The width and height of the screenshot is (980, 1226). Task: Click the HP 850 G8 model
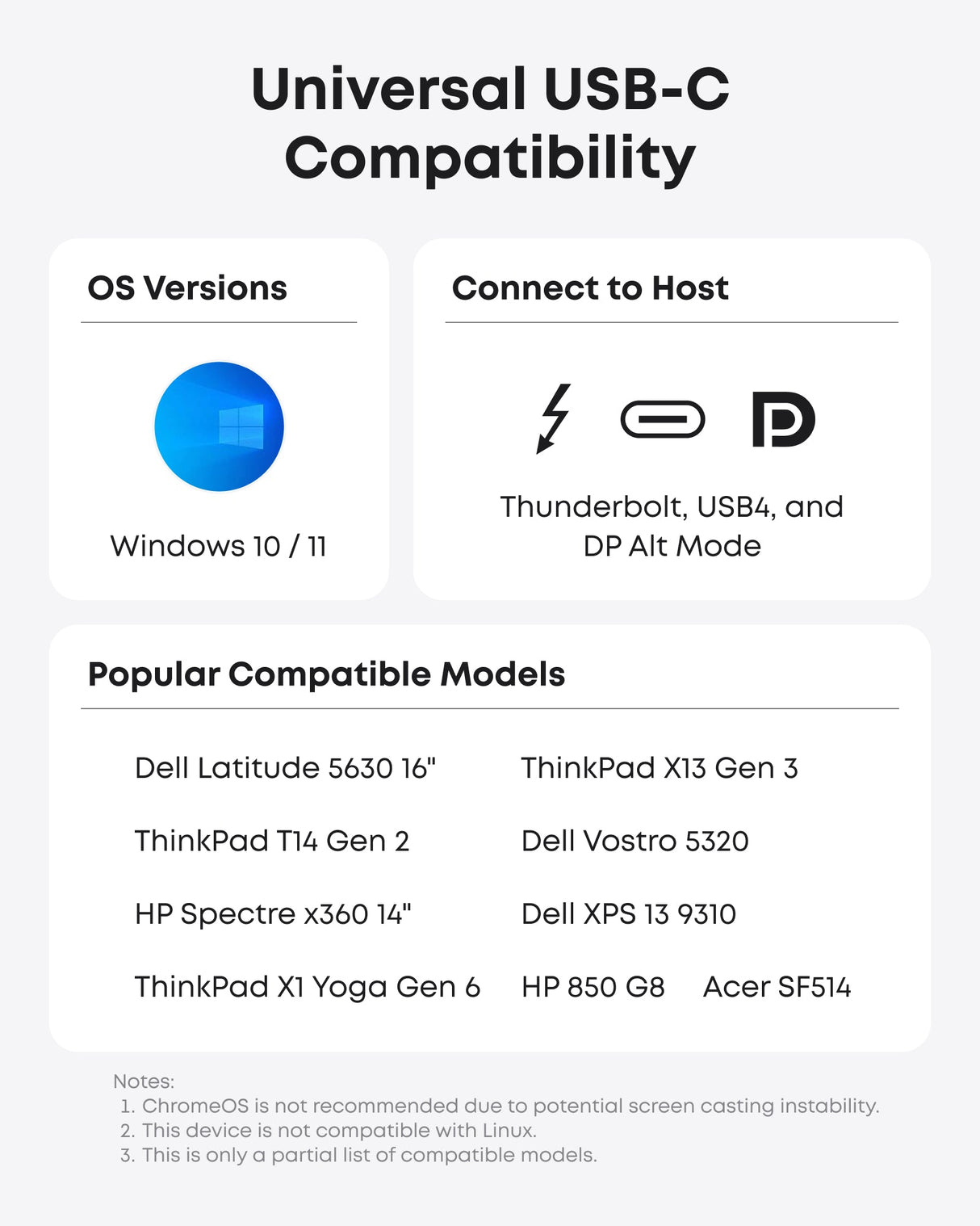[593, 988]
